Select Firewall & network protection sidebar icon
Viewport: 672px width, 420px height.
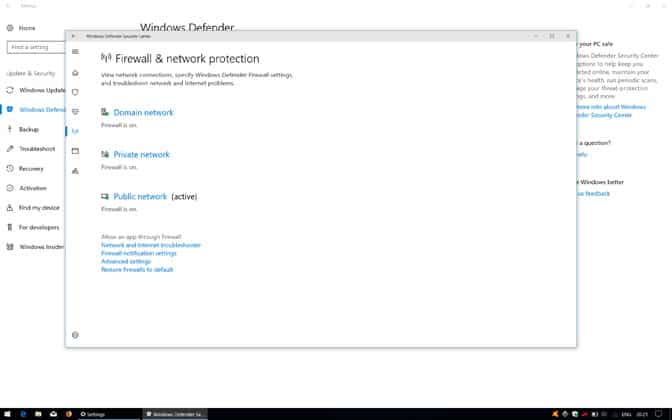75,131
